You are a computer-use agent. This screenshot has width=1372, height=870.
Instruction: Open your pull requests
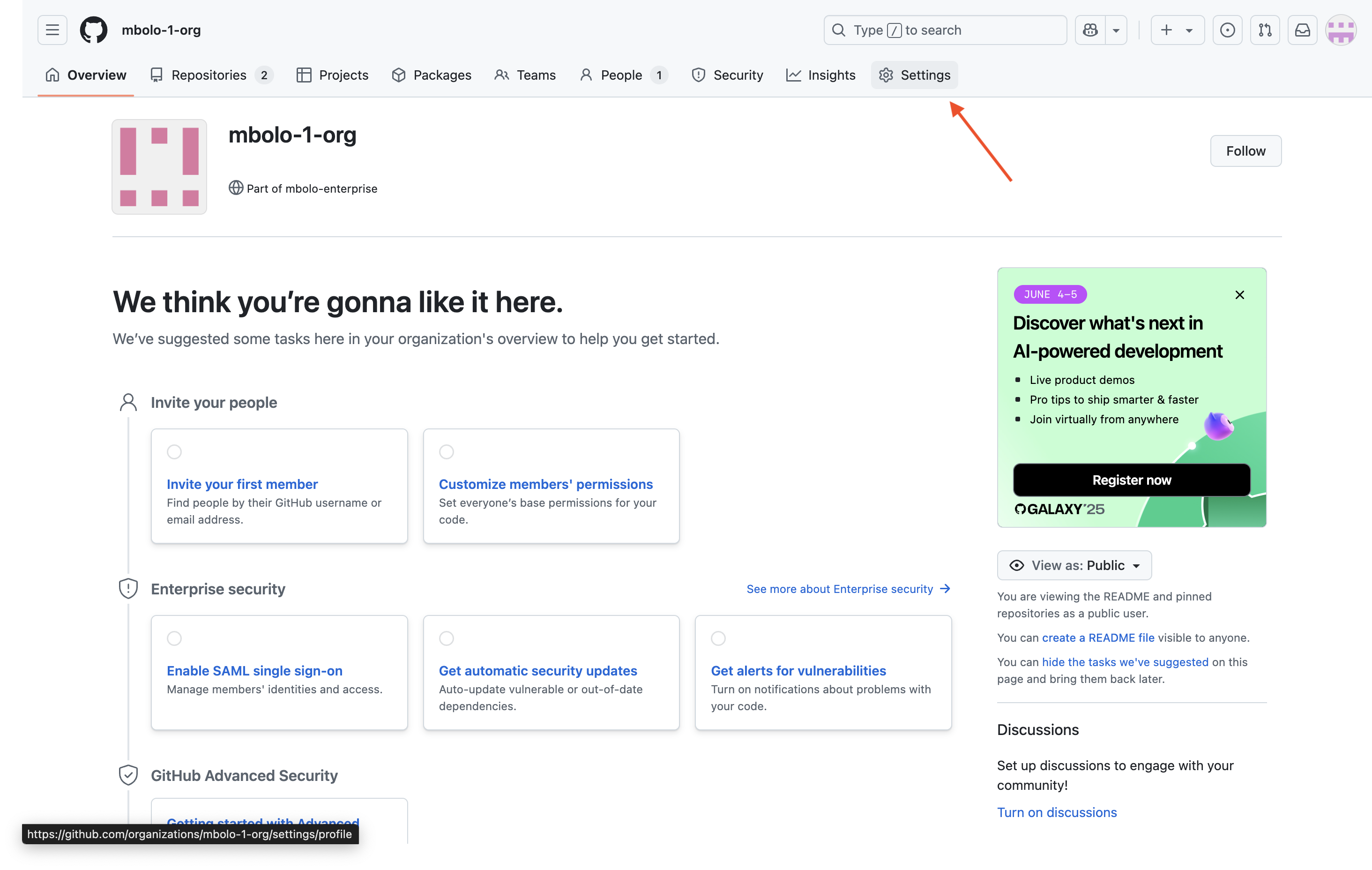click(x=1264, y=30)
